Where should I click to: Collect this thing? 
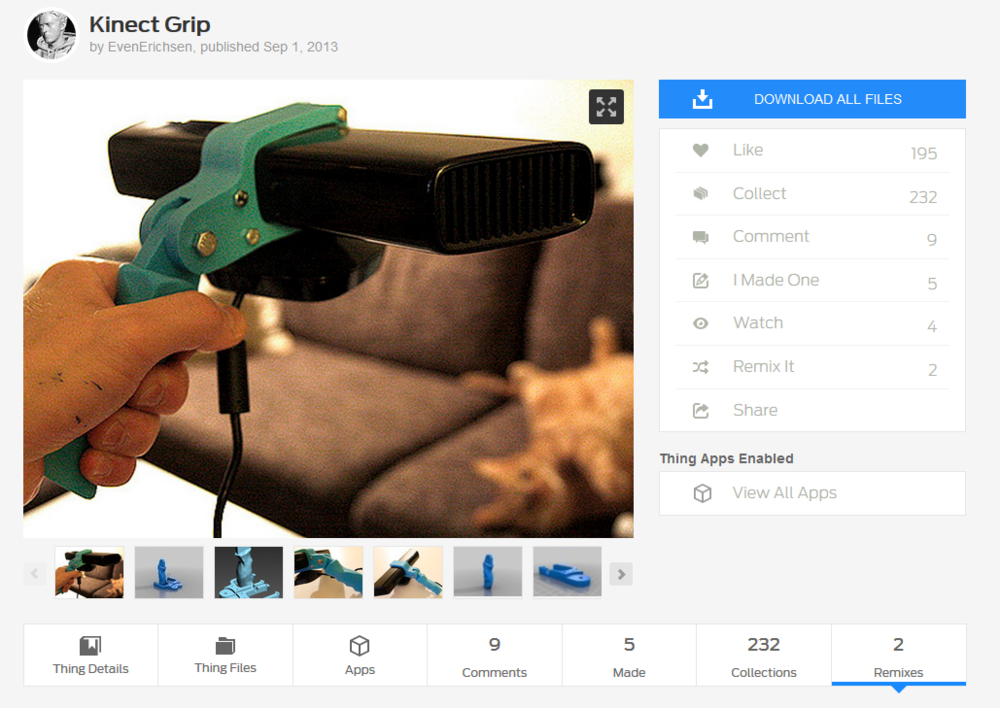coord(812,194)
